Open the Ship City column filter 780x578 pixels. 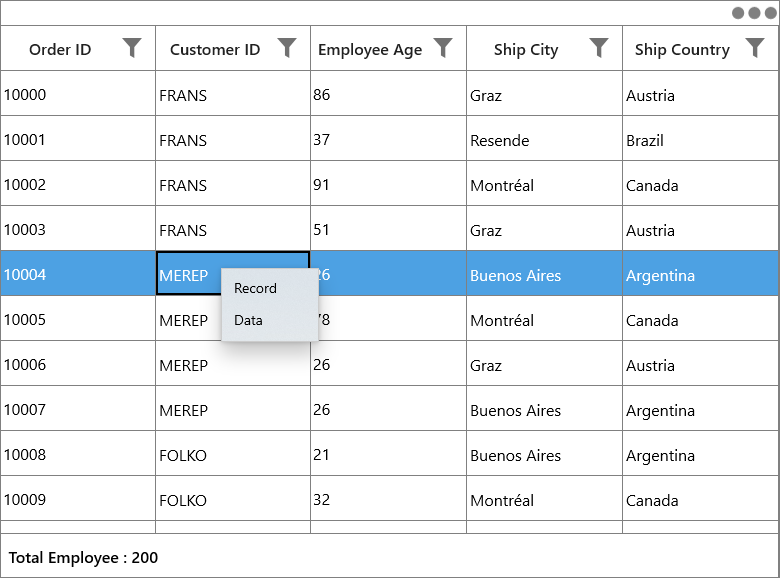pyautogui.click(x=599, y=48)
